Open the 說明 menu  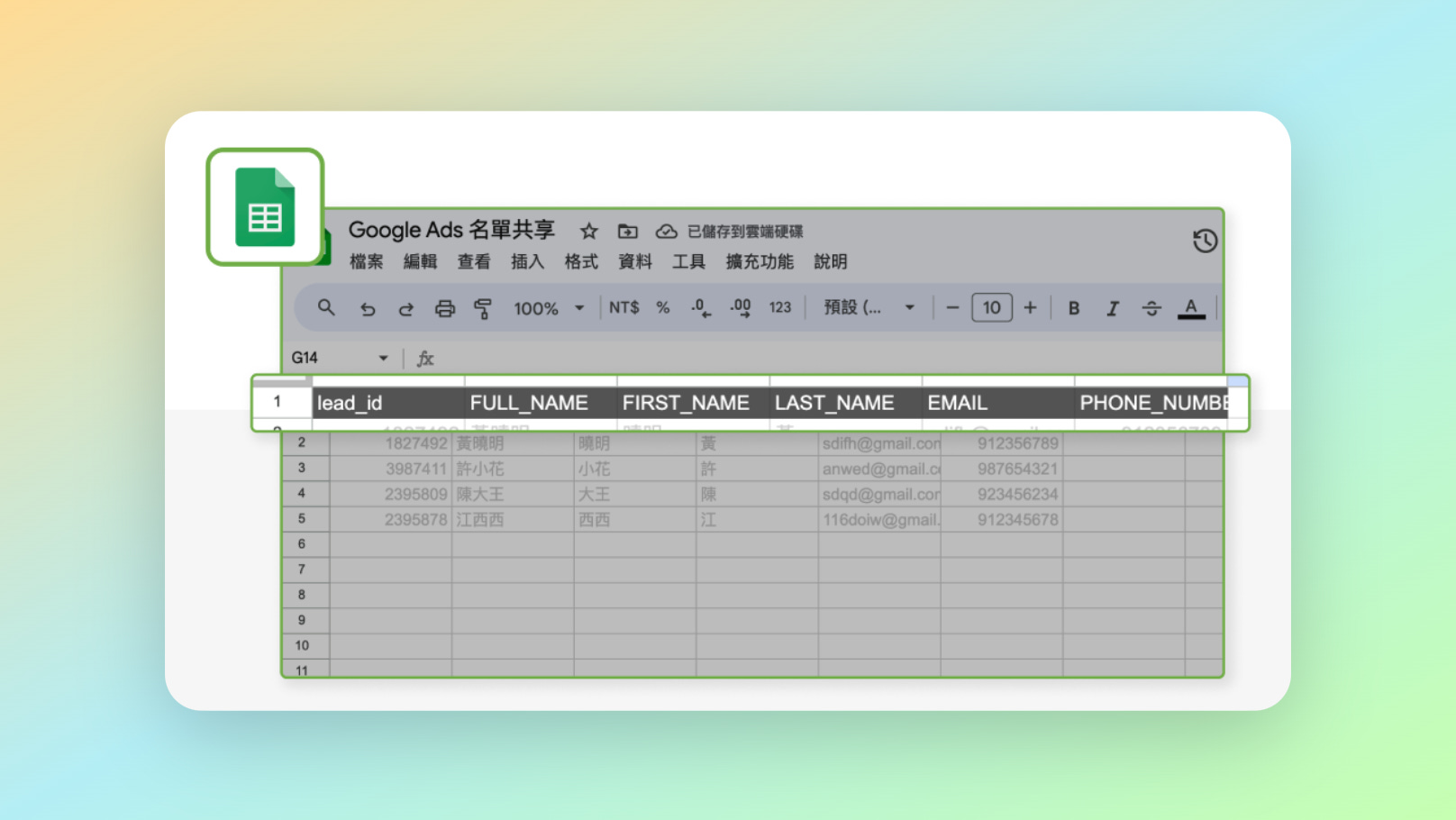click(x=831, y=261)
